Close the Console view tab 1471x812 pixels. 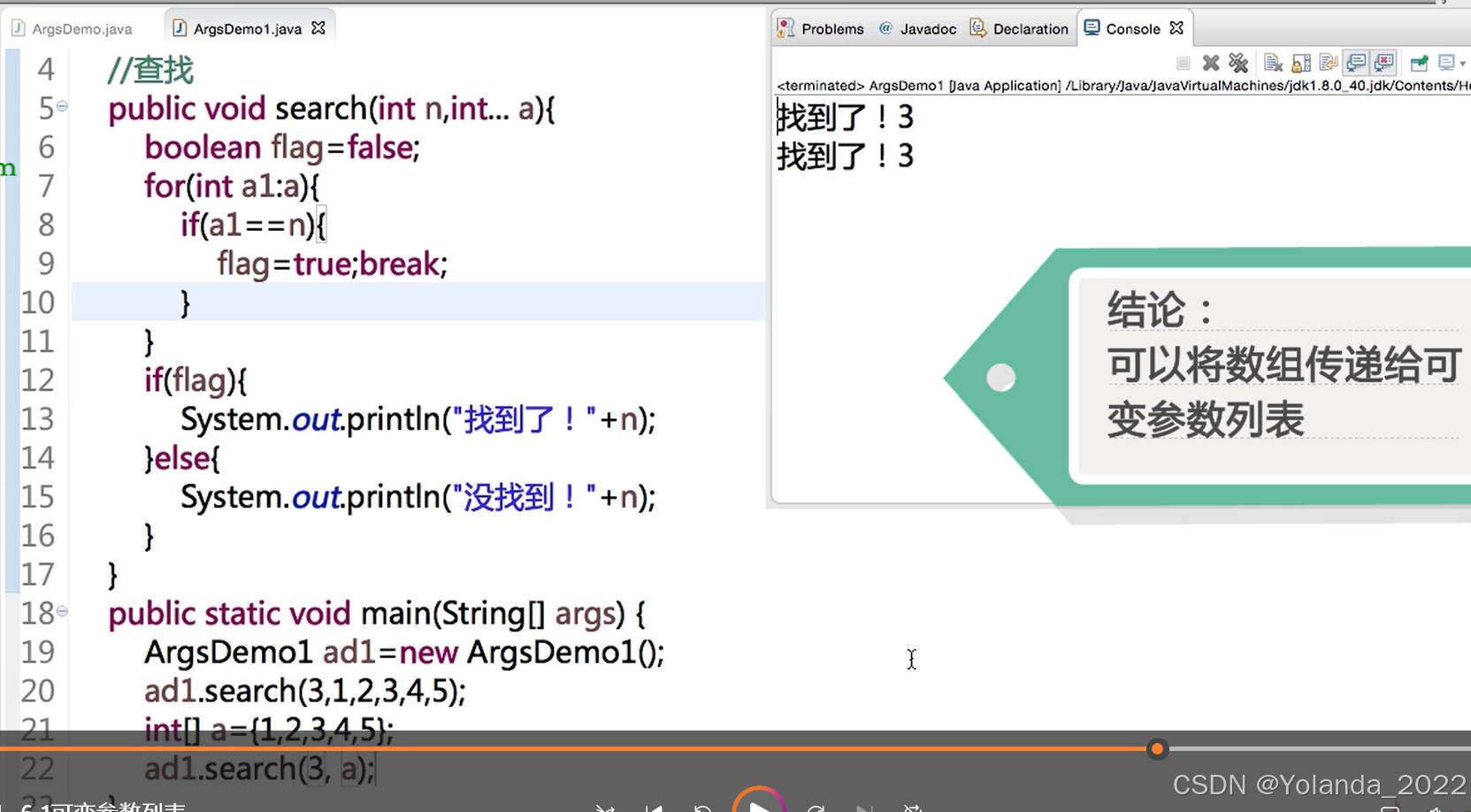click(1176, 28)
